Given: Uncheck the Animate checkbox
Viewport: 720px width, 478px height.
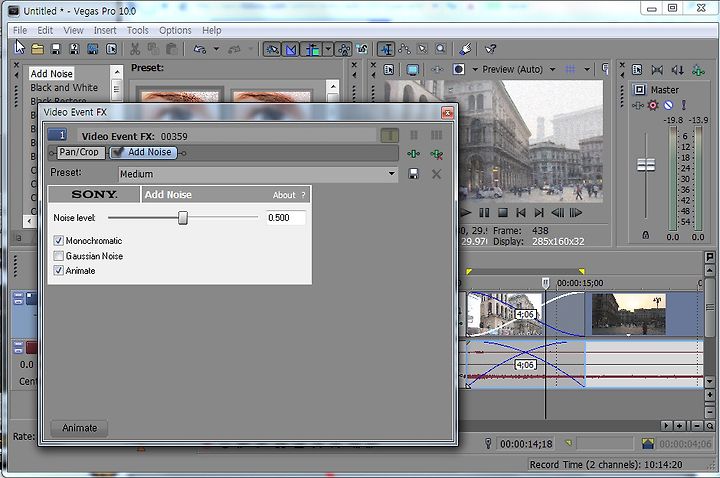Looking at the screenshot, I should tap(58, 270).
